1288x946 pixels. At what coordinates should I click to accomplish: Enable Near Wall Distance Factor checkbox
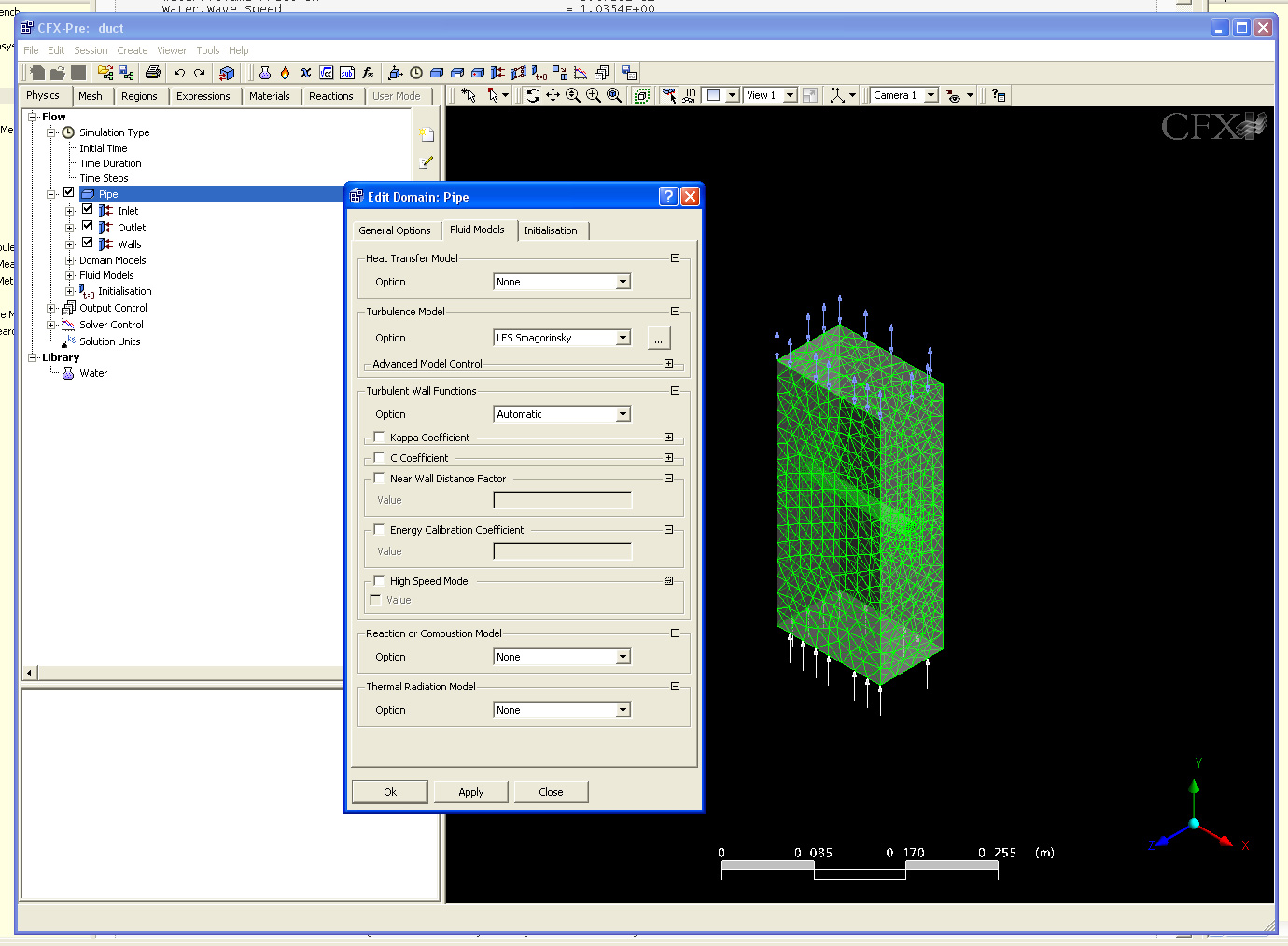379,478
